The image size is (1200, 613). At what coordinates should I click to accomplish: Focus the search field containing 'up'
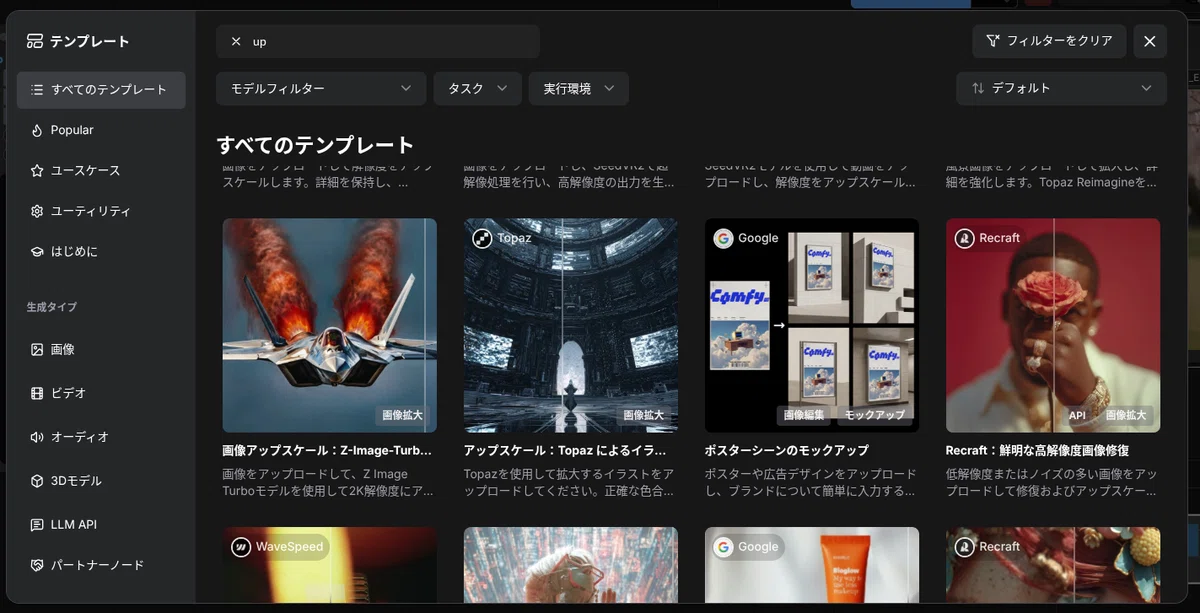(378, 42)
